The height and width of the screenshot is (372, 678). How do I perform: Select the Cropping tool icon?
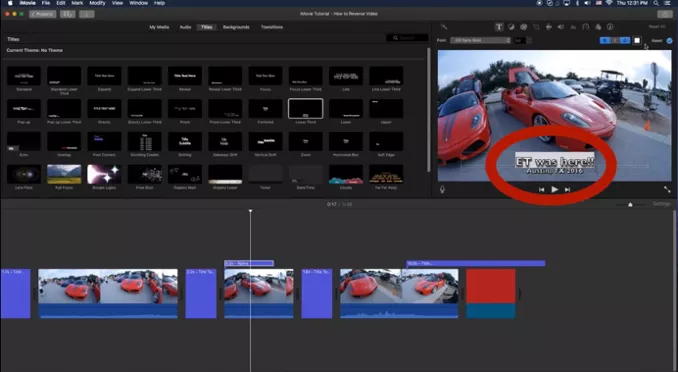click(x=536, y=27)
